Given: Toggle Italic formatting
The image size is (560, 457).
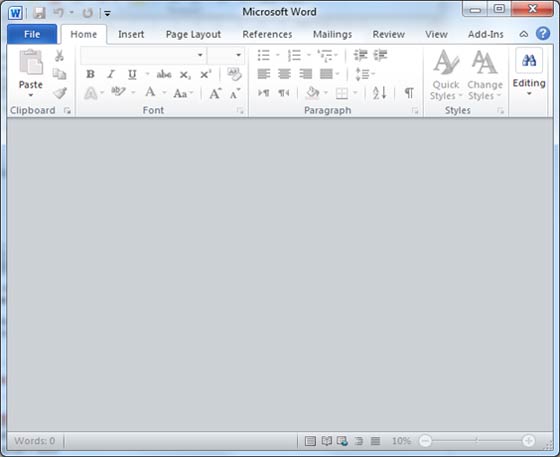Looking at the screenshot, I should (111, 74).
